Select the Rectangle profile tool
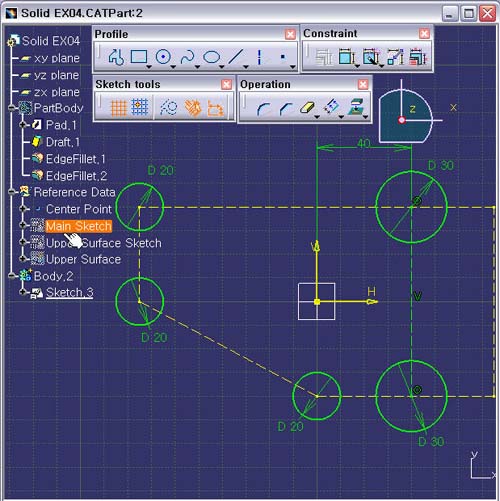The height and width of the screenshot is (501, 500). (139, 57)
